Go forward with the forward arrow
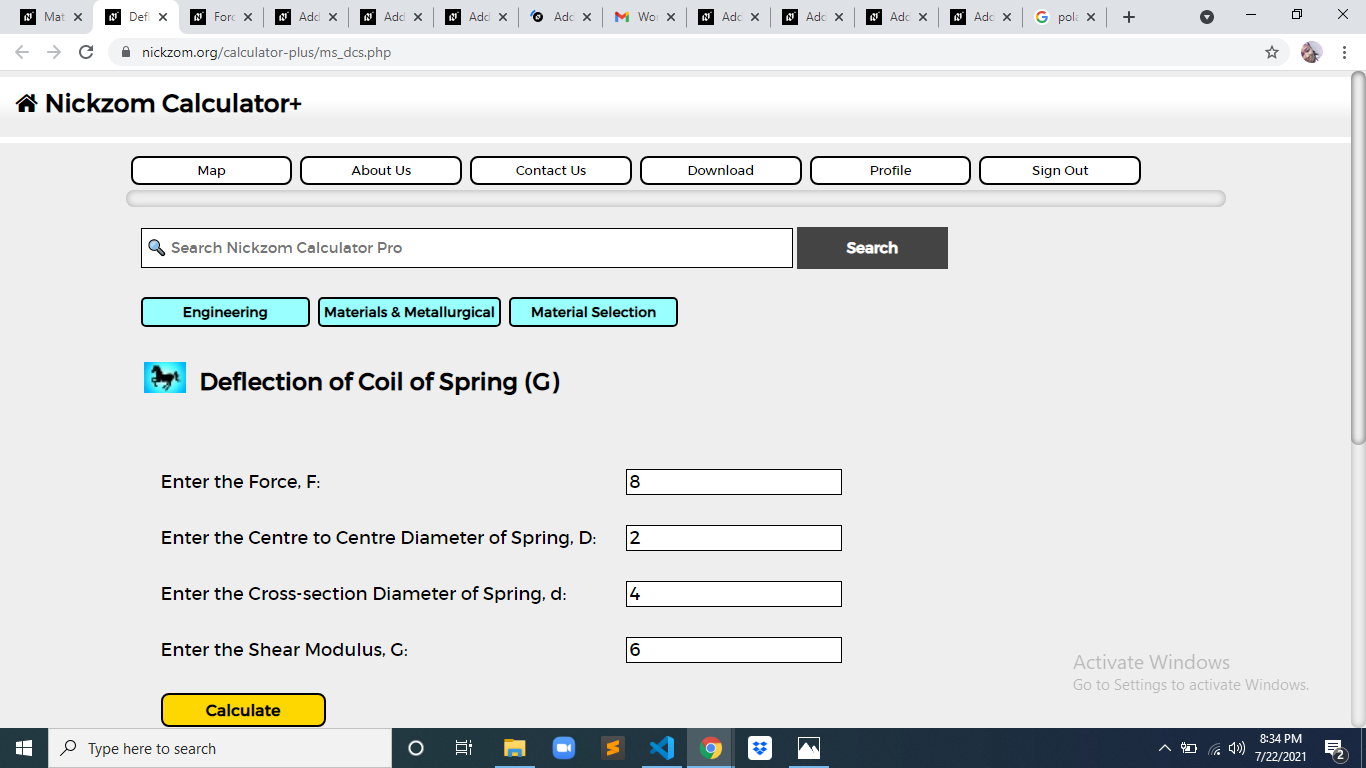 pyautogui.click(x=54, y=52)
